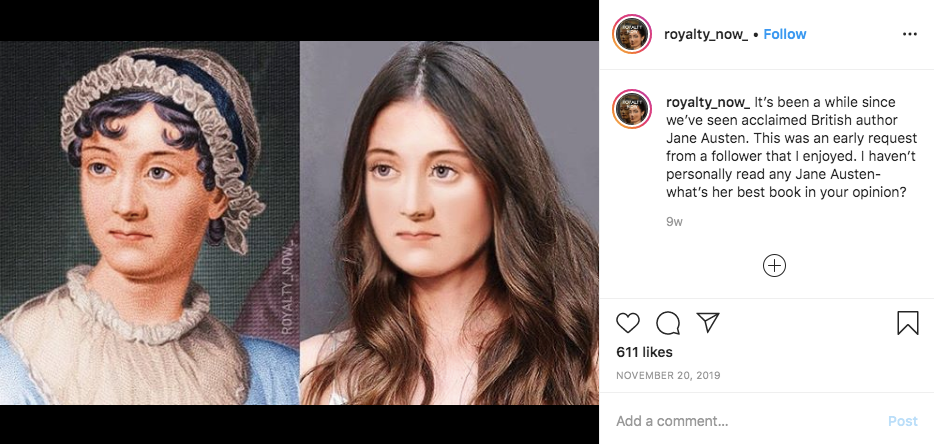Focus the Add a comment field

tap(740, 421)
